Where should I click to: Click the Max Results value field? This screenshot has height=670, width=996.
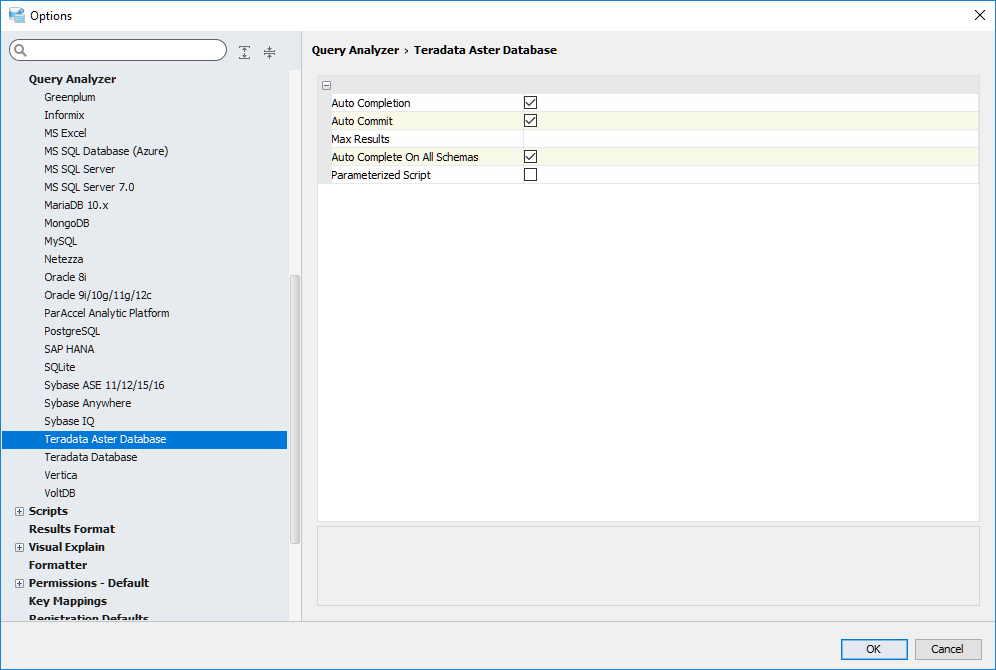click(750, 139)
